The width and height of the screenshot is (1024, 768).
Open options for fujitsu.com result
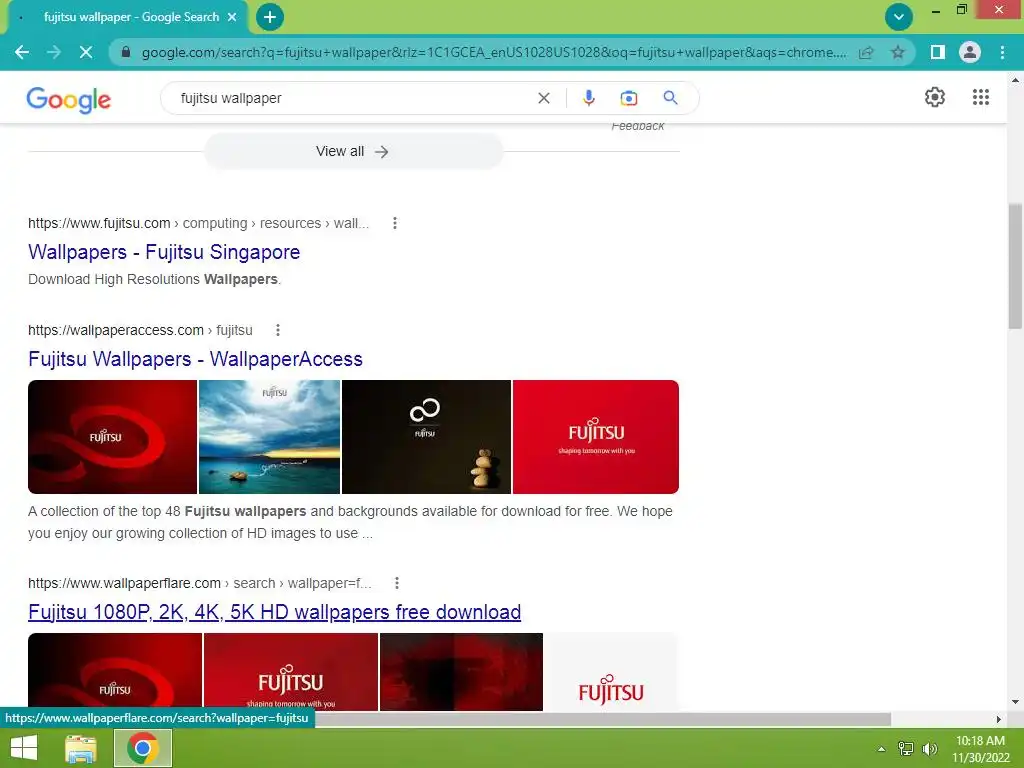[394, 223]
